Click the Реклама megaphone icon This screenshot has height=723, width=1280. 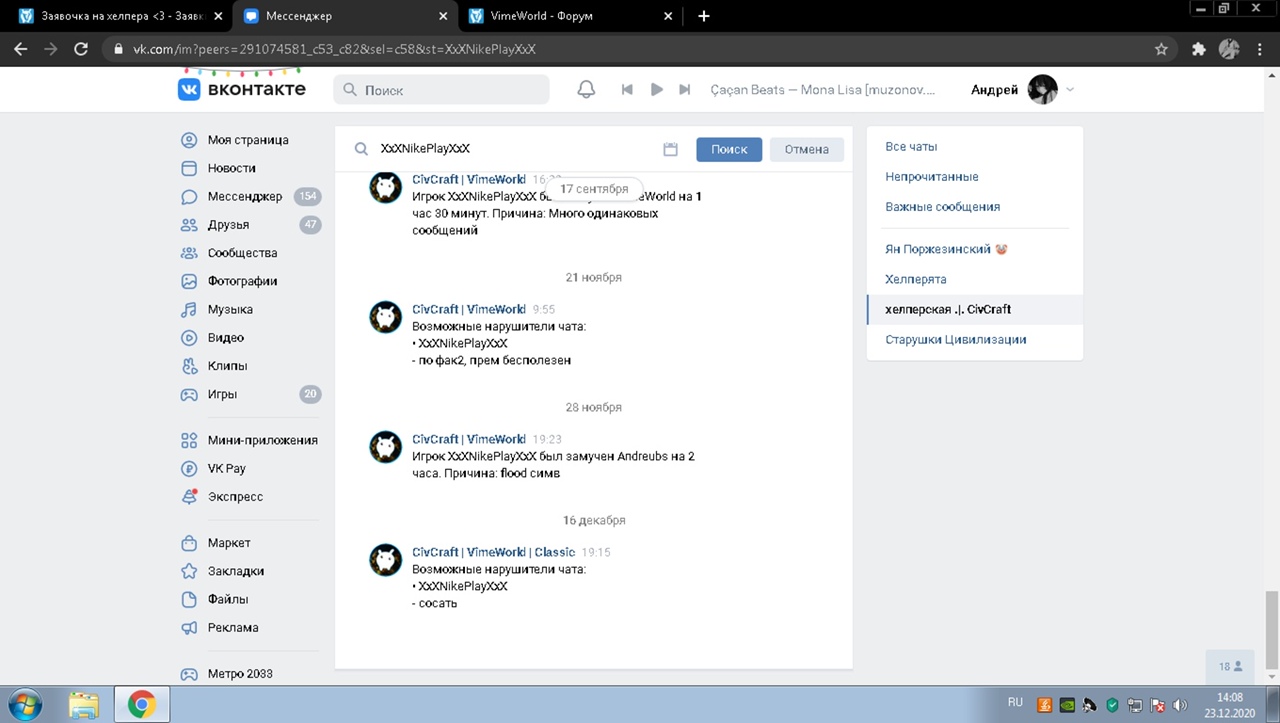tap(189, 627)
